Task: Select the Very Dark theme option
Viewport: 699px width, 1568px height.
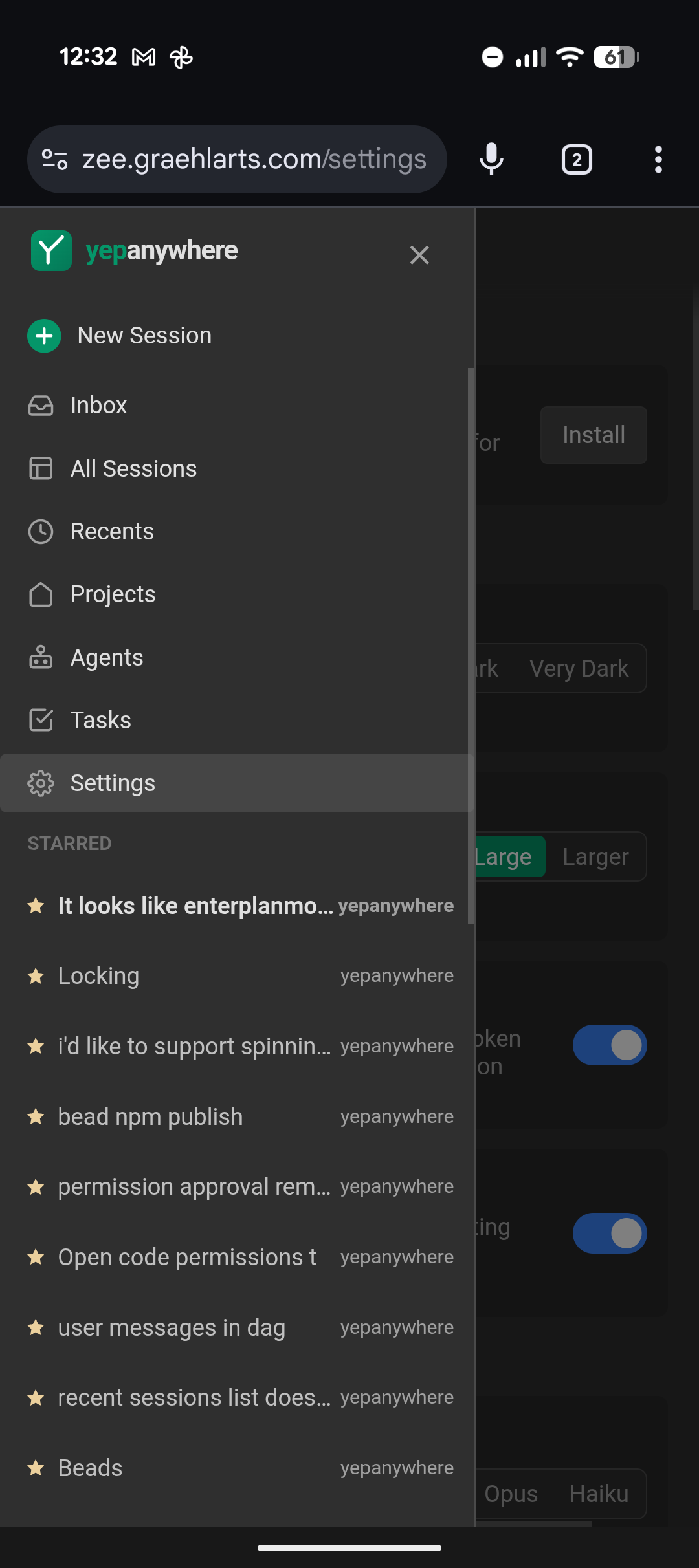Action: coord(579,668)
